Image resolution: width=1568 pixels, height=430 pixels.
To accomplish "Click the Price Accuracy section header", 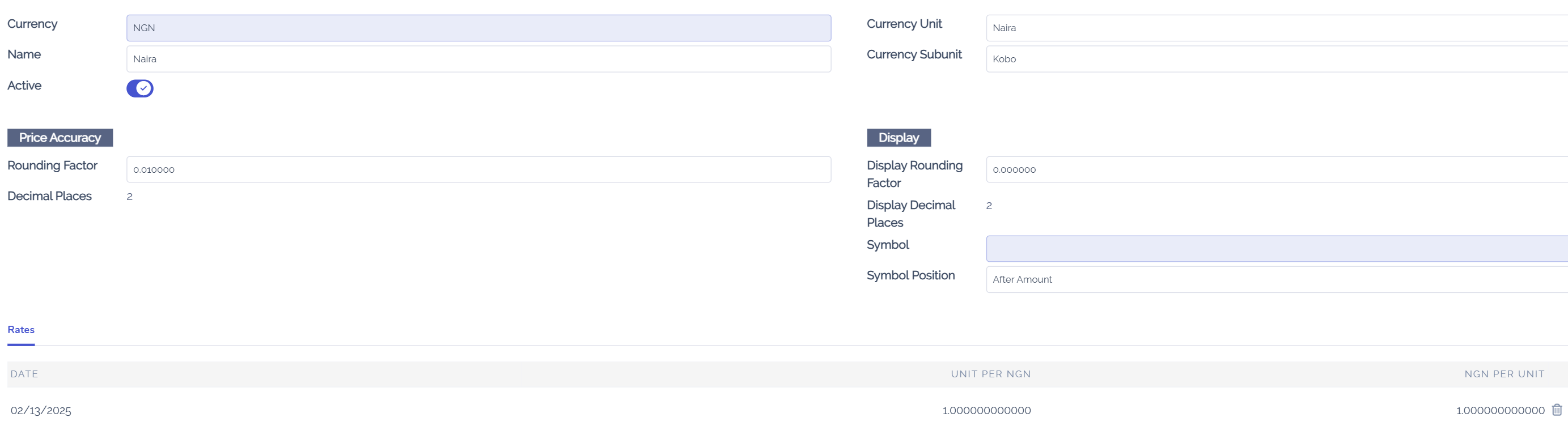I will (x=59, y=138).
